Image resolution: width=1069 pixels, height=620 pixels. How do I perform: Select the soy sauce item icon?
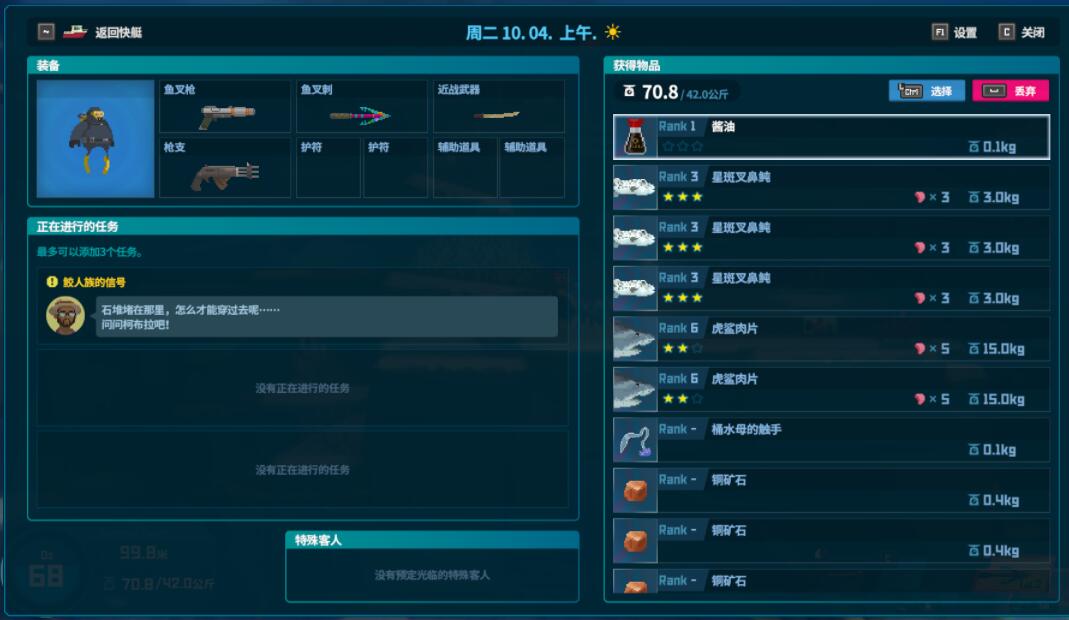(x=635, y=137)
